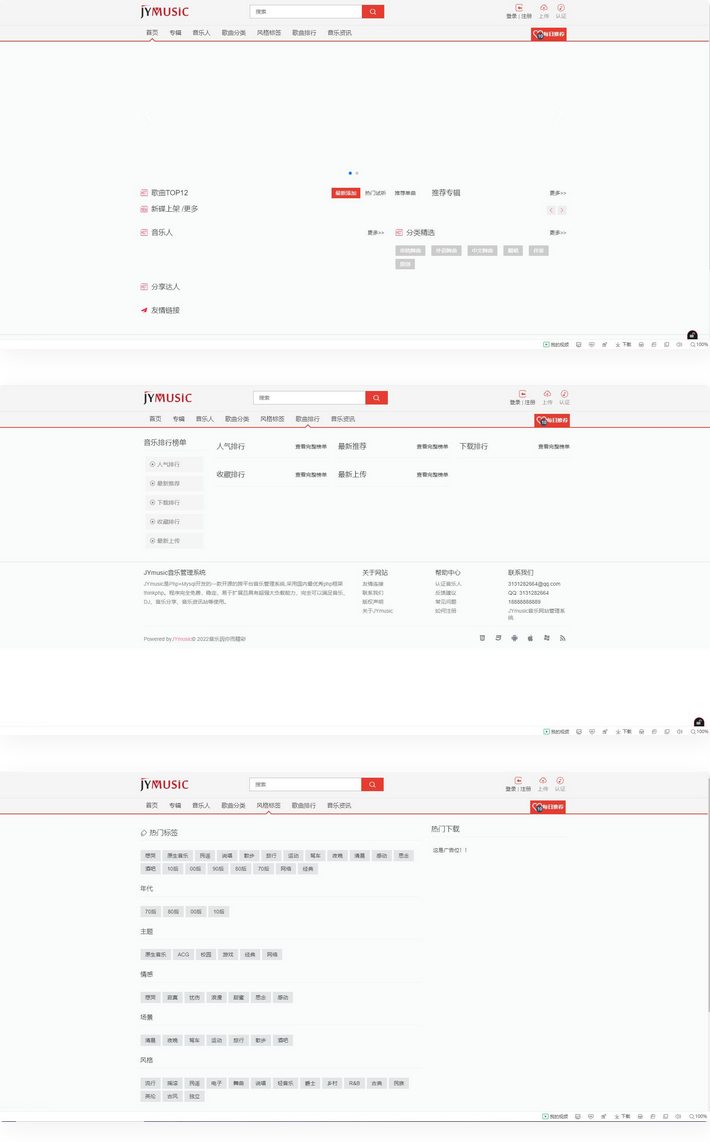Viewport: 710px width, 1142px height.
Task: Click the next arrow in 新碟上架 section
Action: [x=562, y=210]
